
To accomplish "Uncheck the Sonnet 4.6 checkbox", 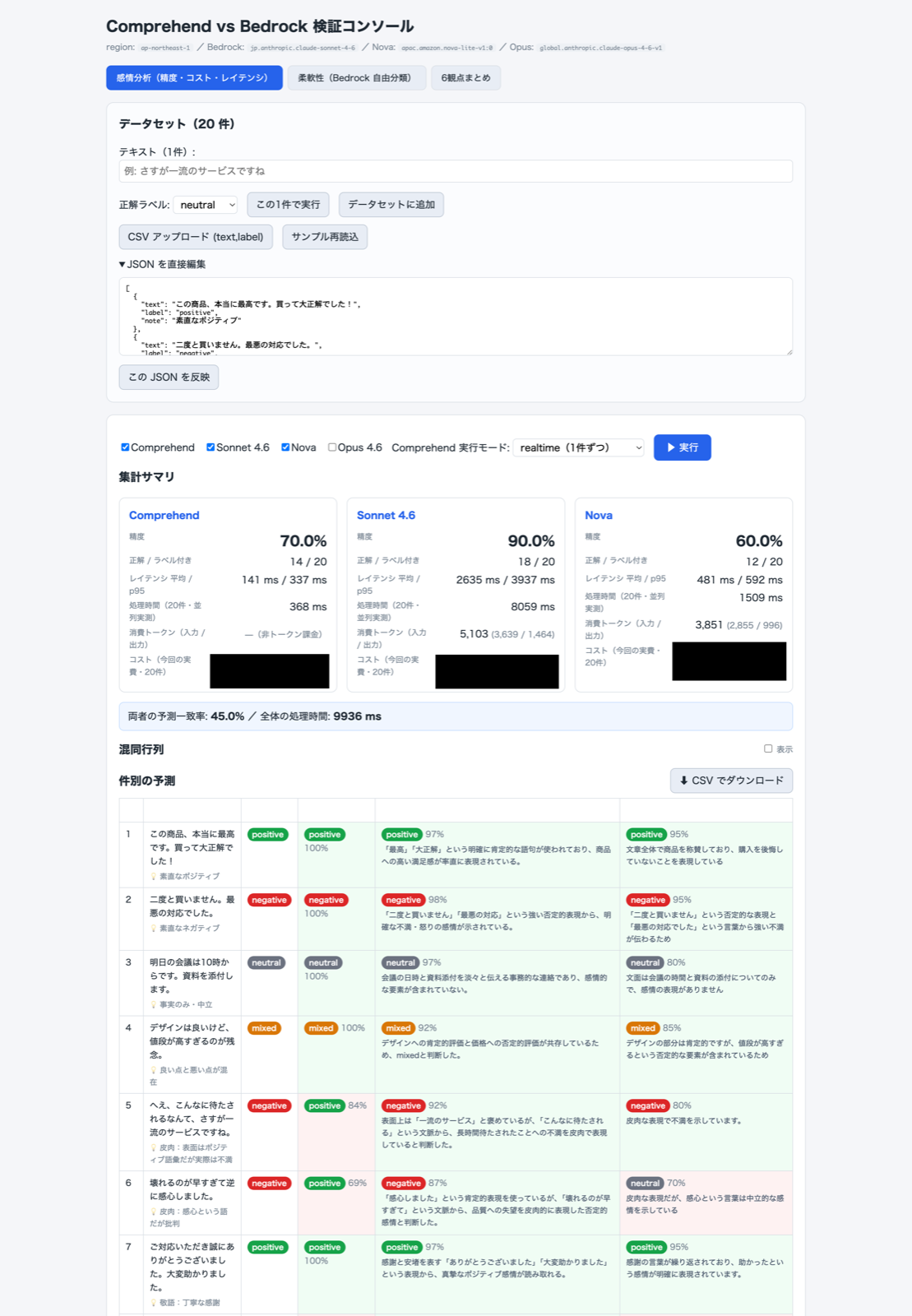I will point(211,447).
